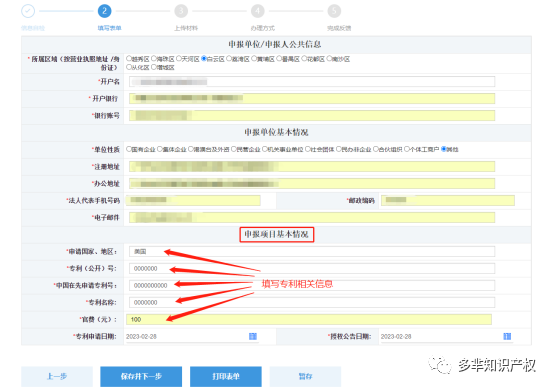Focus the 开户名 input field

(x=312, y=82)
